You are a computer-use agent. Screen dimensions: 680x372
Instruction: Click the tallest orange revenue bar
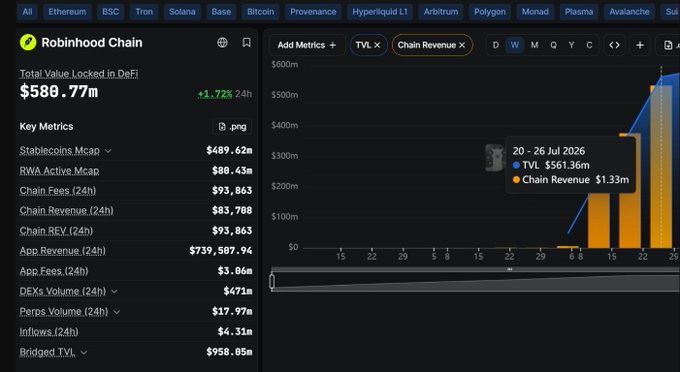(661, 167)
